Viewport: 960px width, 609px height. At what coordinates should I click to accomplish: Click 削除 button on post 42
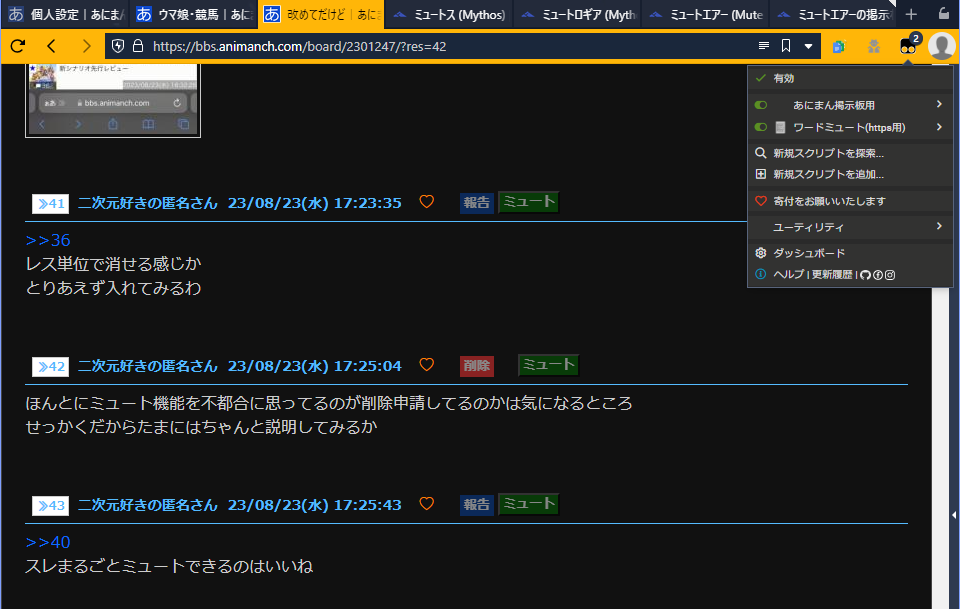(476, 366)
